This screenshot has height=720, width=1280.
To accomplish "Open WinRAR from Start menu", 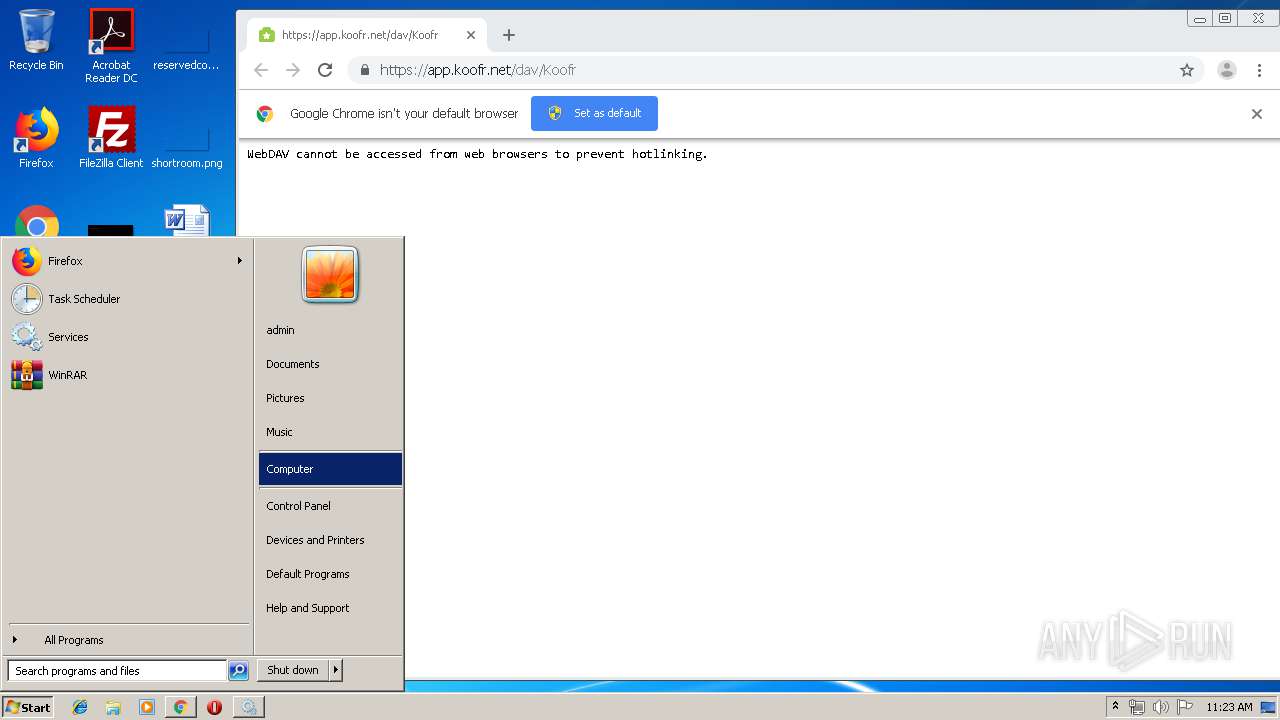I will pyautogui.click(x=127, y=375).
